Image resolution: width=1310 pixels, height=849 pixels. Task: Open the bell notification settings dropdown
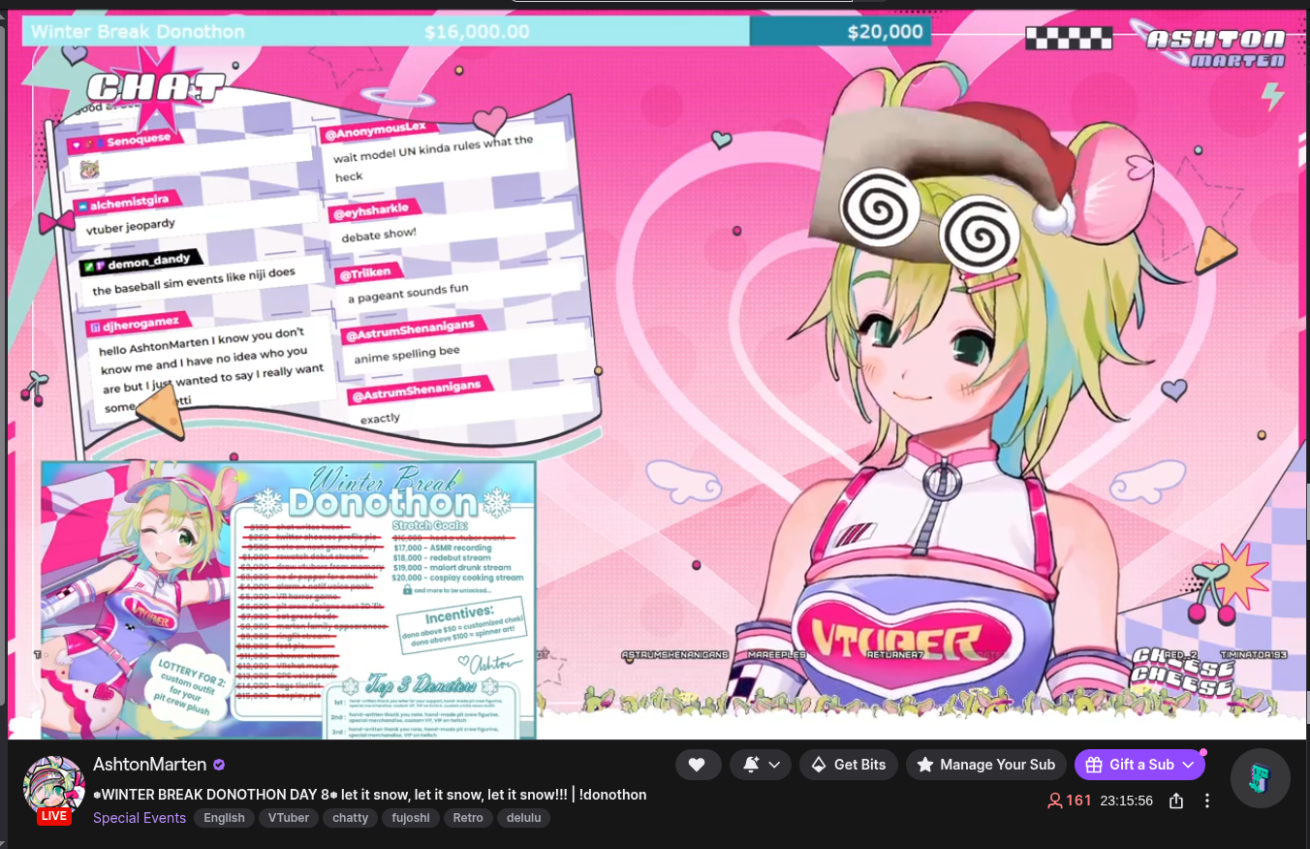[761, 765]
